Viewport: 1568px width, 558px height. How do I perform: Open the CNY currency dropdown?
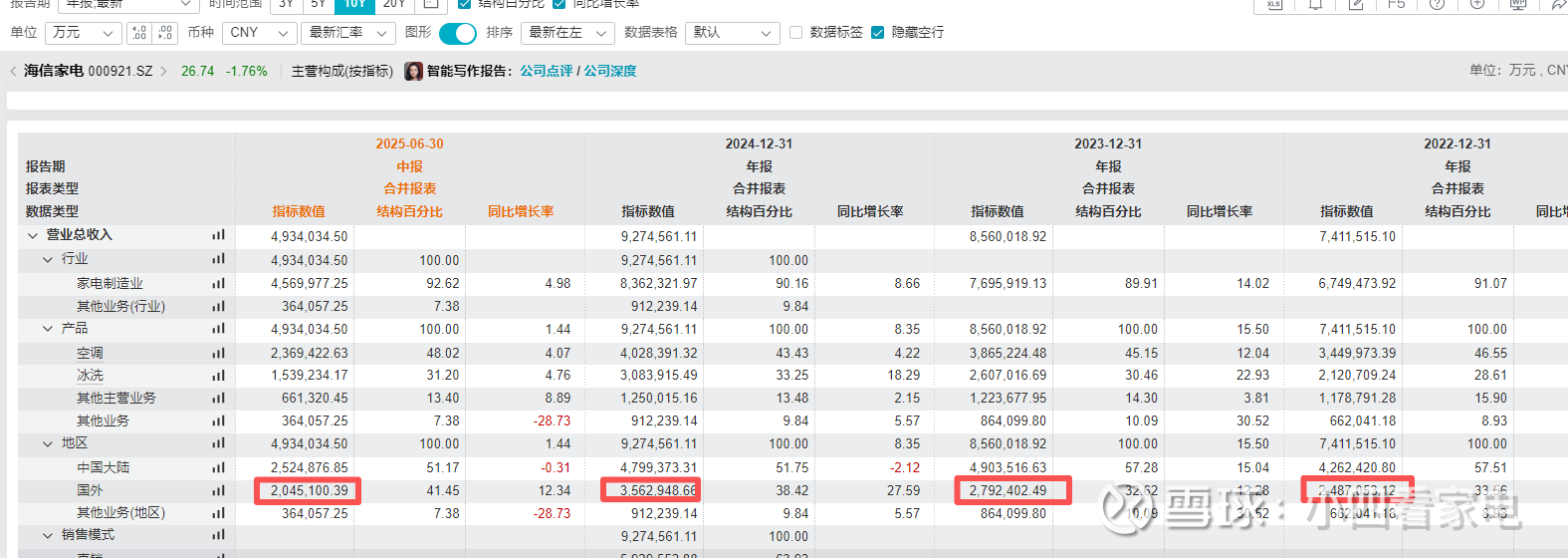(259, 33)
